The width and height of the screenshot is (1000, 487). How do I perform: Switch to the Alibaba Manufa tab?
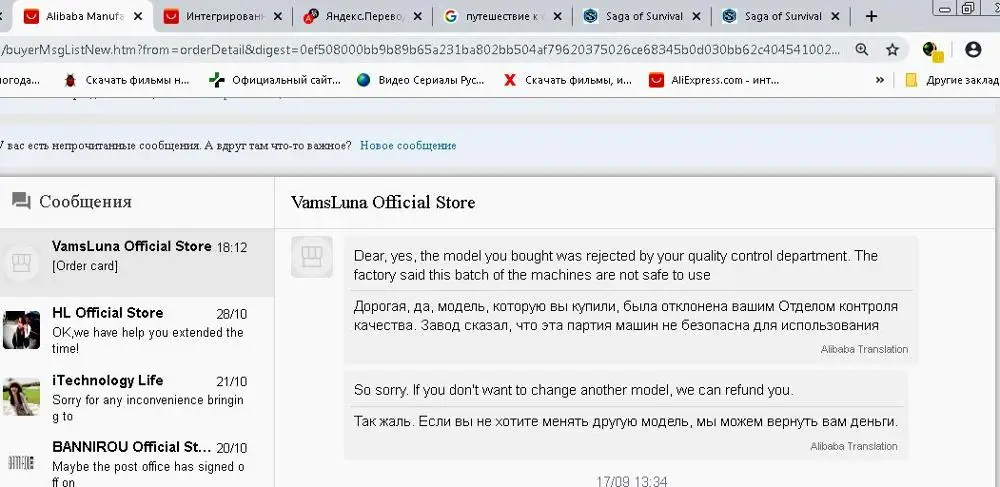pos(83,17)
